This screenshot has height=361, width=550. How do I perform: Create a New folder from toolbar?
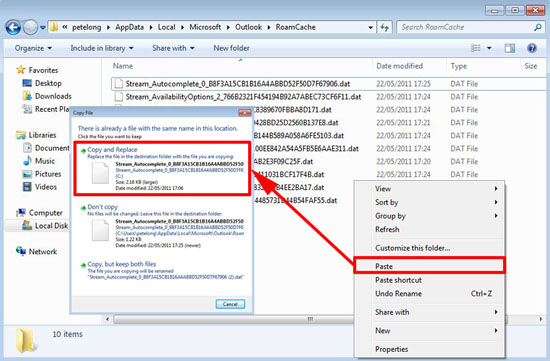(x=232, y=48)
